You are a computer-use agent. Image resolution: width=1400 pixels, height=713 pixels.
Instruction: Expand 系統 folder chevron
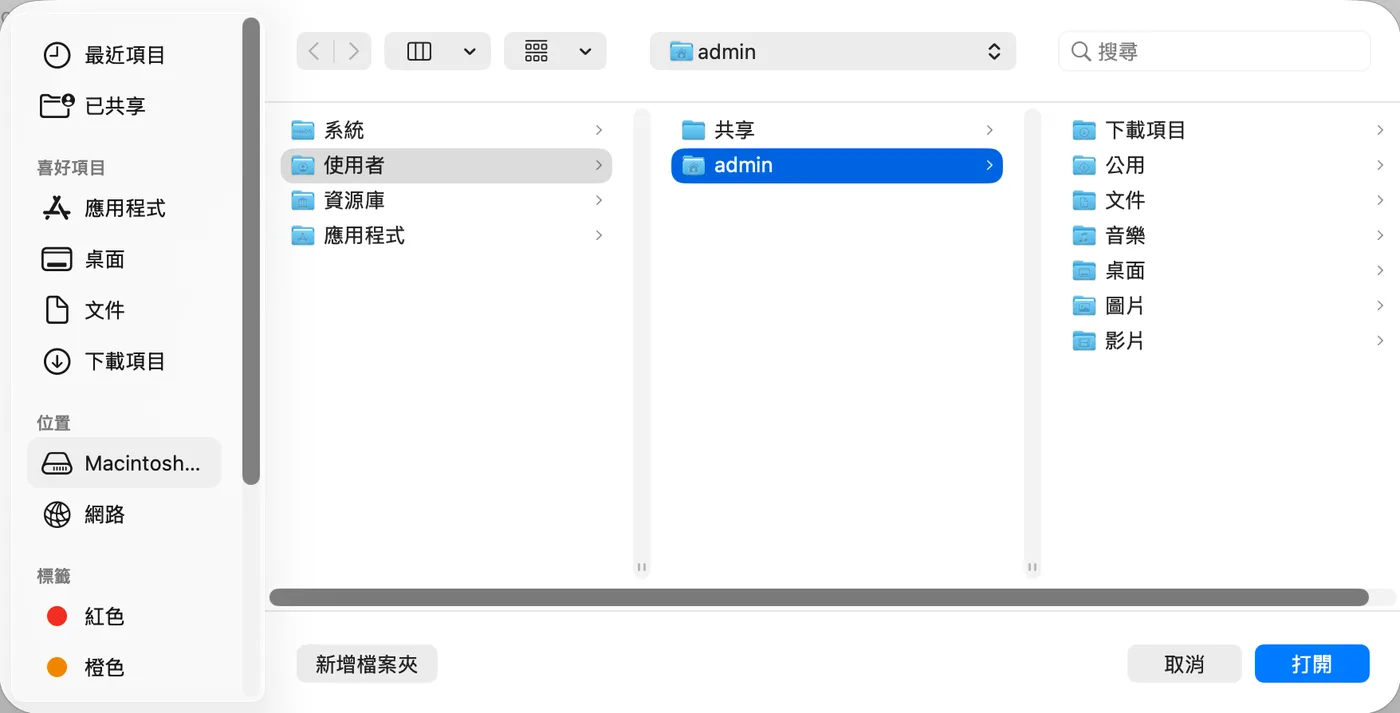pyautogui.click(x=598, y=130)
